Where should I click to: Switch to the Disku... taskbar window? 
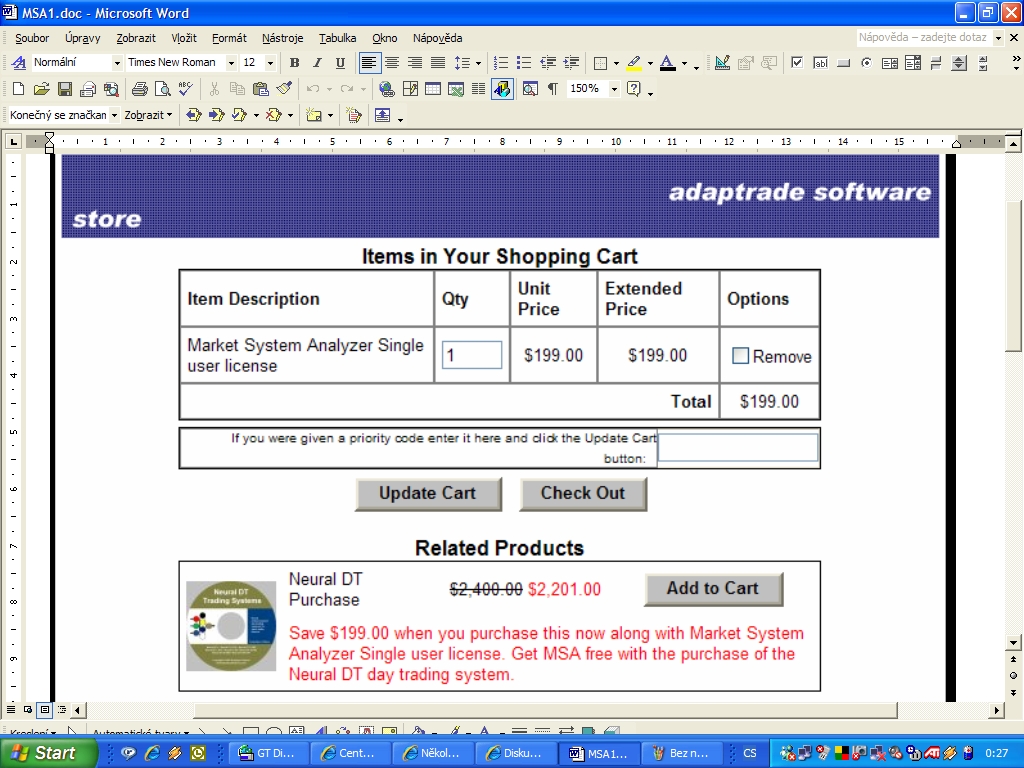[x=515, y=753]
